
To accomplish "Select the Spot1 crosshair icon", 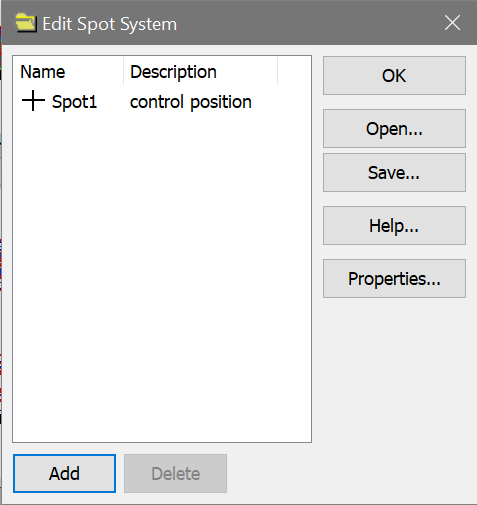I will [33, 101].
